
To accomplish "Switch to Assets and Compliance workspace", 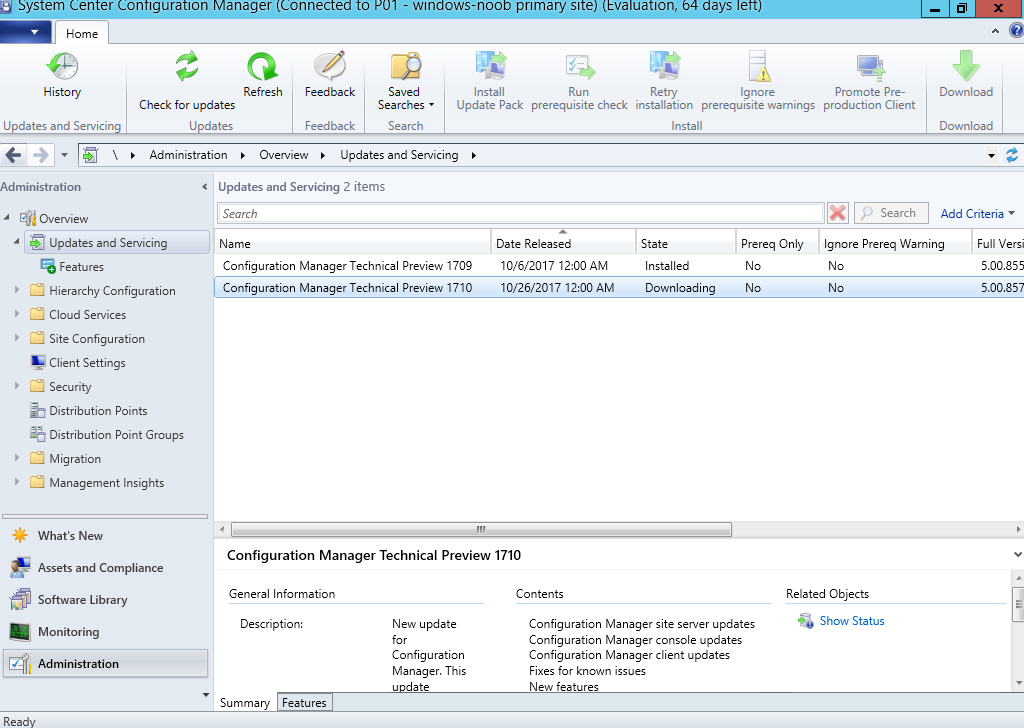I will pos(100,567).
